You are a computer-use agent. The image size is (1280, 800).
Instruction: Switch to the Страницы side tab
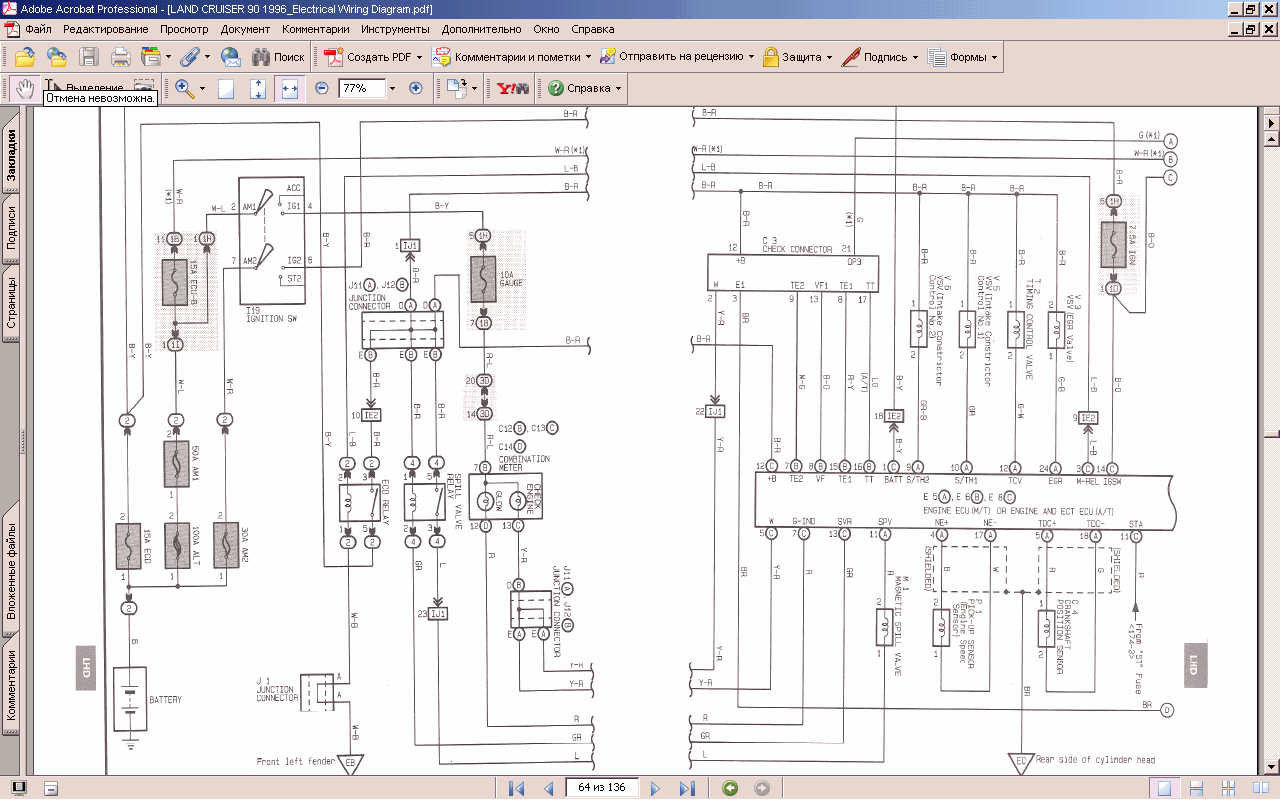point(10,304)
